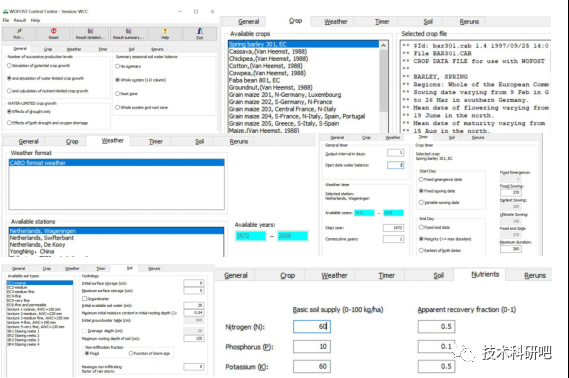Select Grain maize 201, N-Germany, Luxembourg
Image resolution: width=569 pixels, height=378 pixels.
(x=304, y=95)
